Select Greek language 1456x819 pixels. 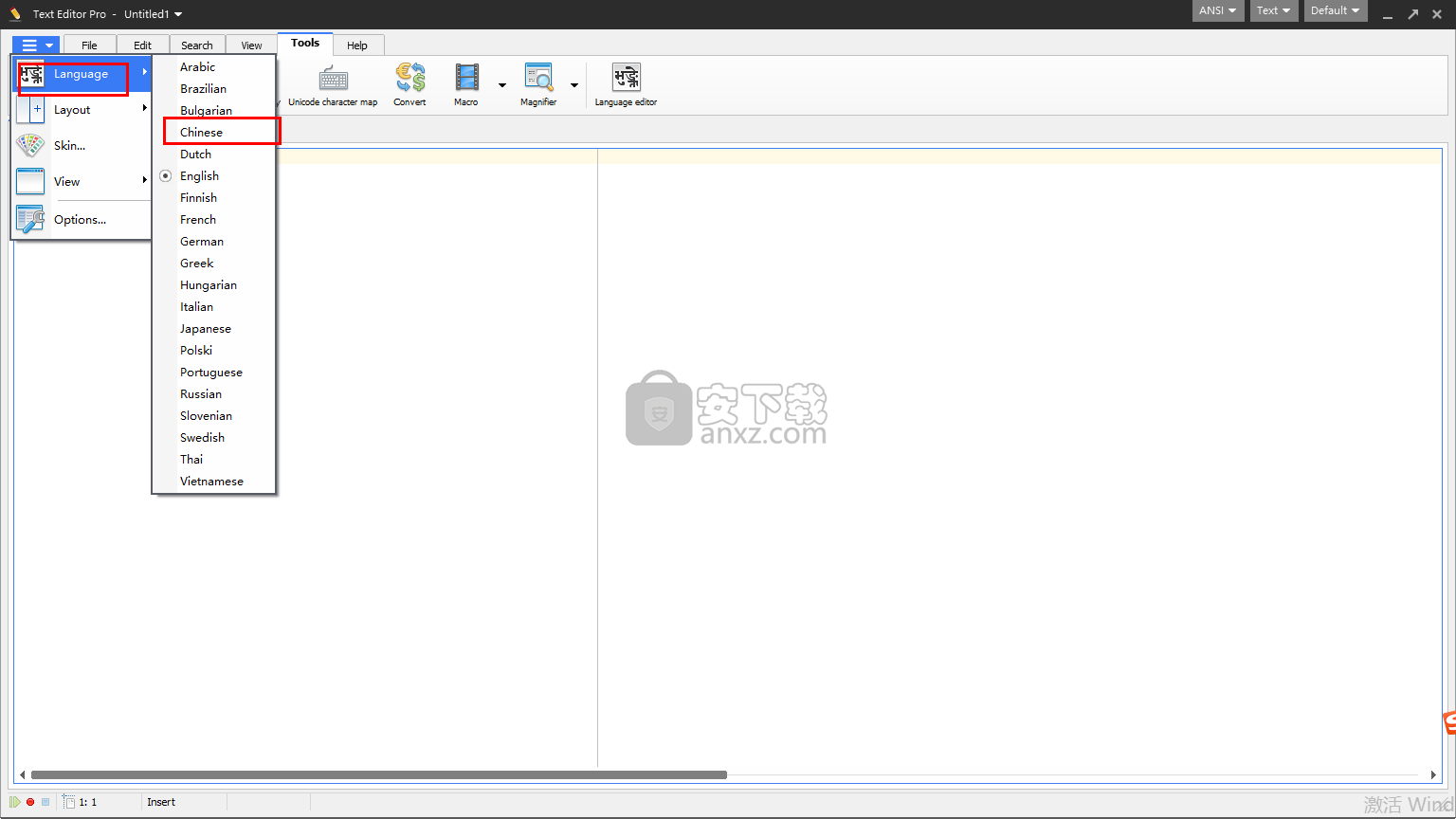pyautogui.click(x=214, y=264)
